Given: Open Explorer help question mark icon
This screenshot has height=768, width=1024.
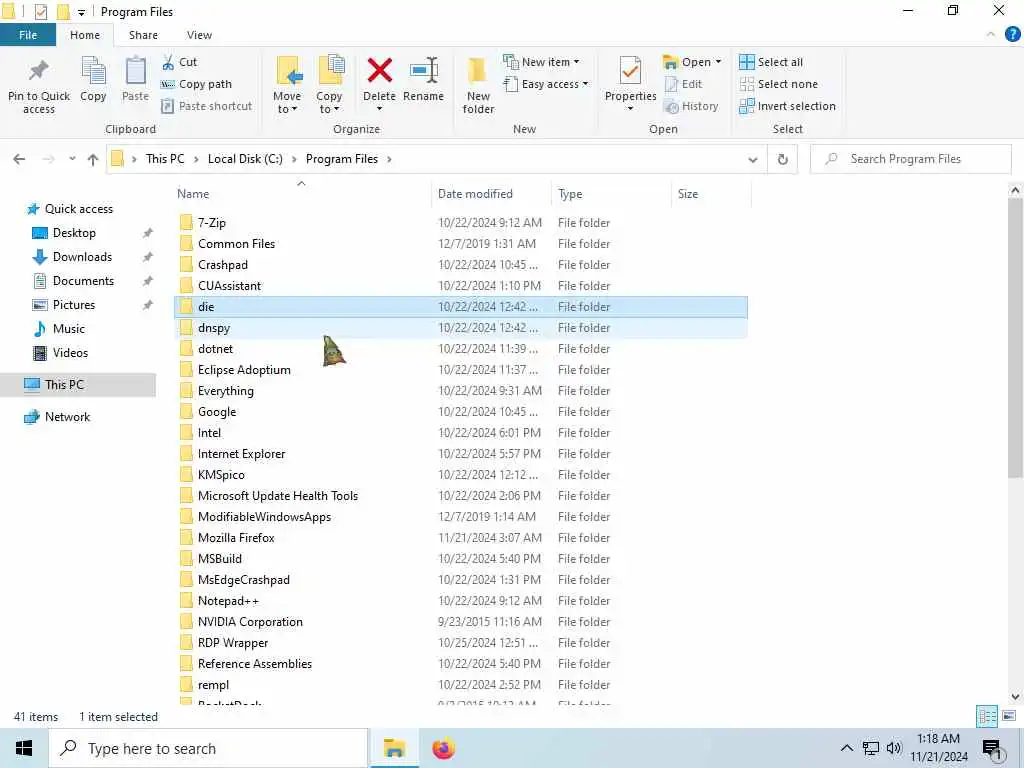Looking at the screenshot, I should (x=1012, y=35).
